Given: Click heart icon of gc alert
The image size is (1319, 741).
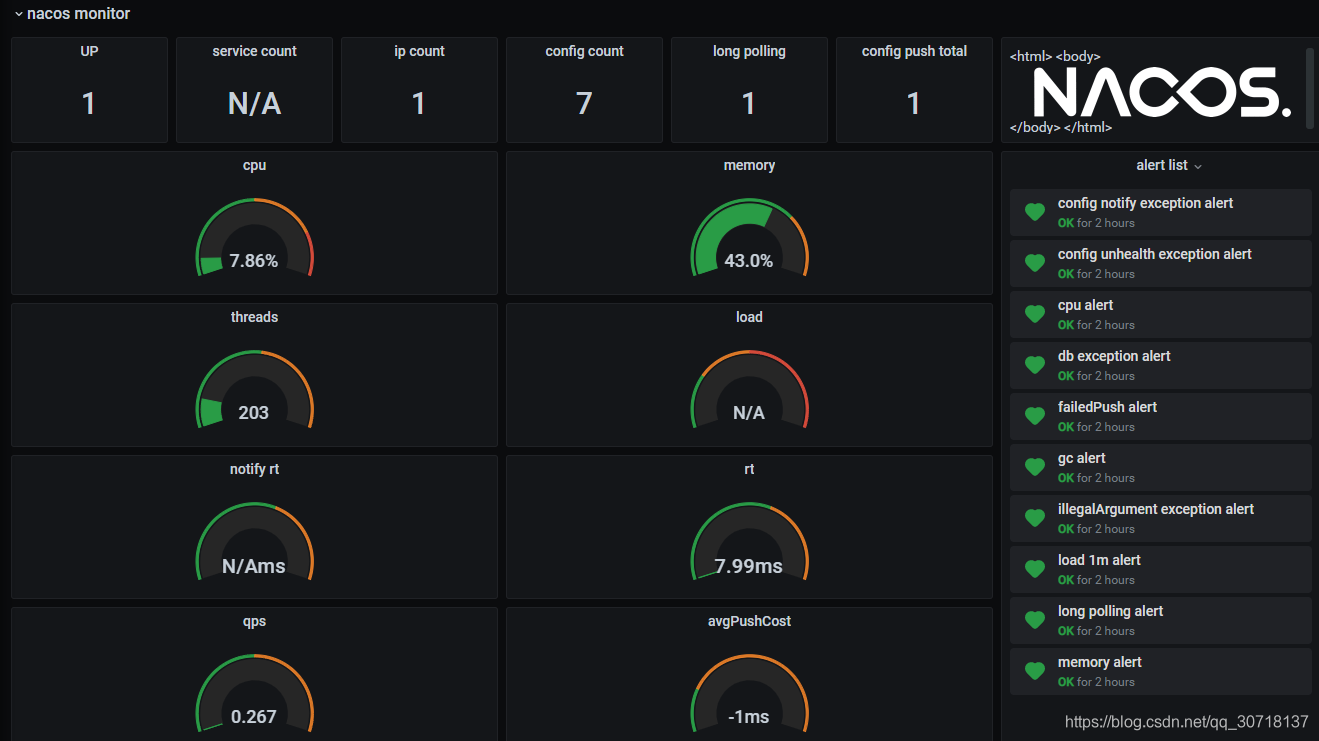Looking at the screenshot, I should [x=1035, y=467].
